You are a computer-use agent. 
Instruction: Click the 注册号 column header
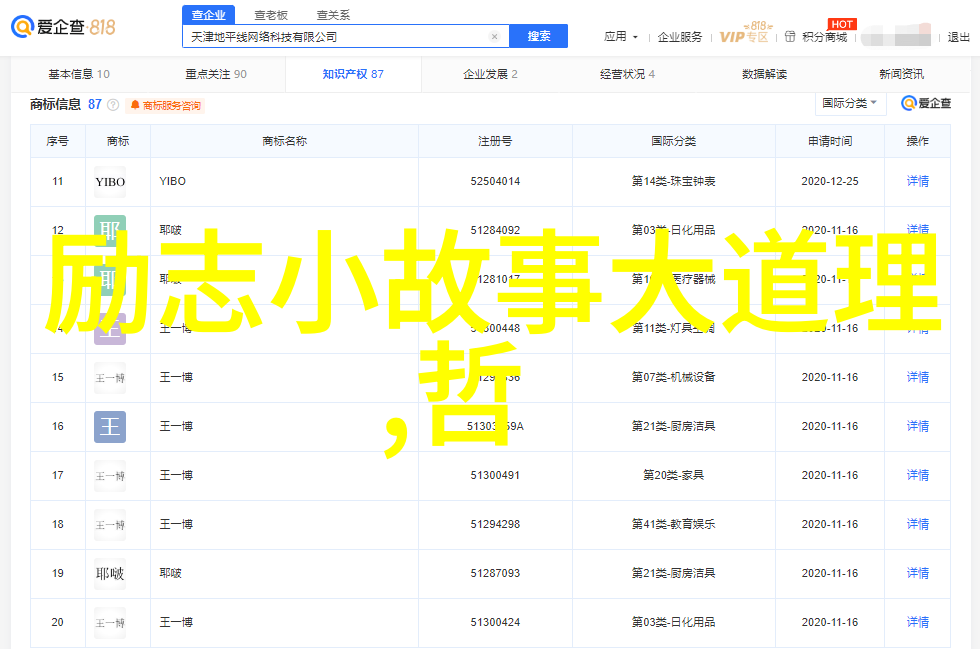(495, 141)
